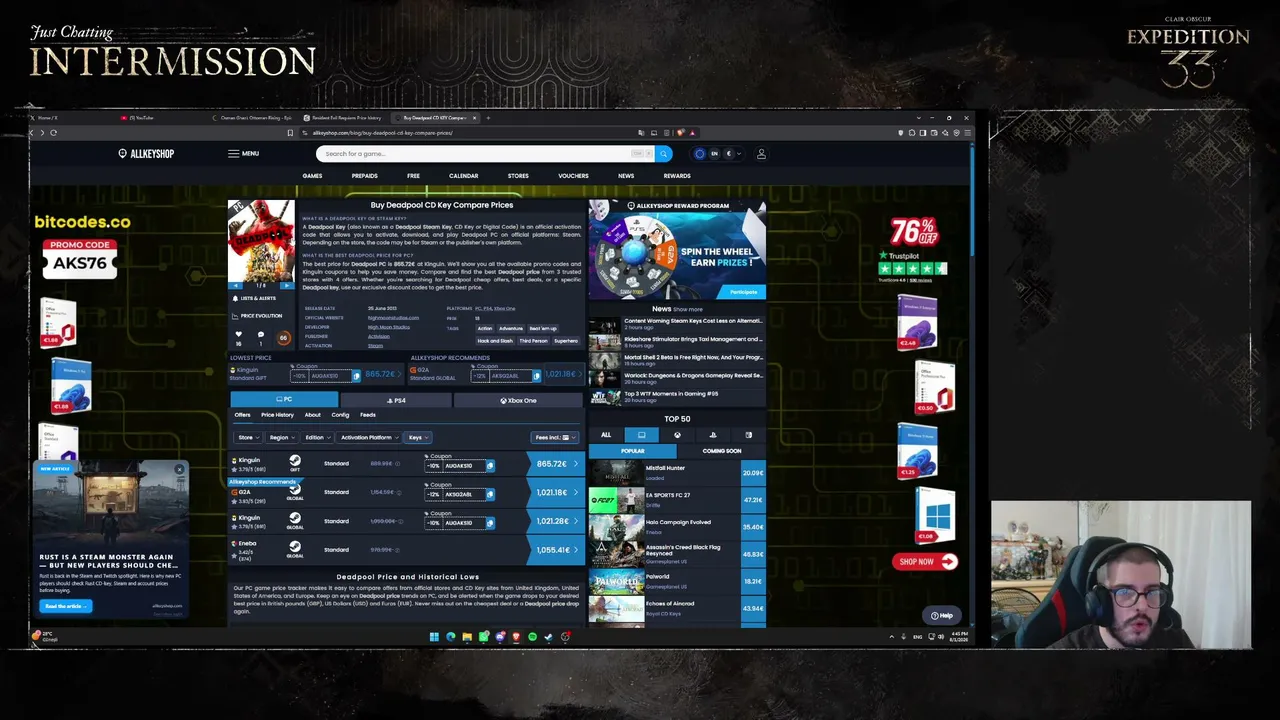Click the Participate button on wheel banner
The width and height of the screenshot is (1280, 720).
point(743,292)
